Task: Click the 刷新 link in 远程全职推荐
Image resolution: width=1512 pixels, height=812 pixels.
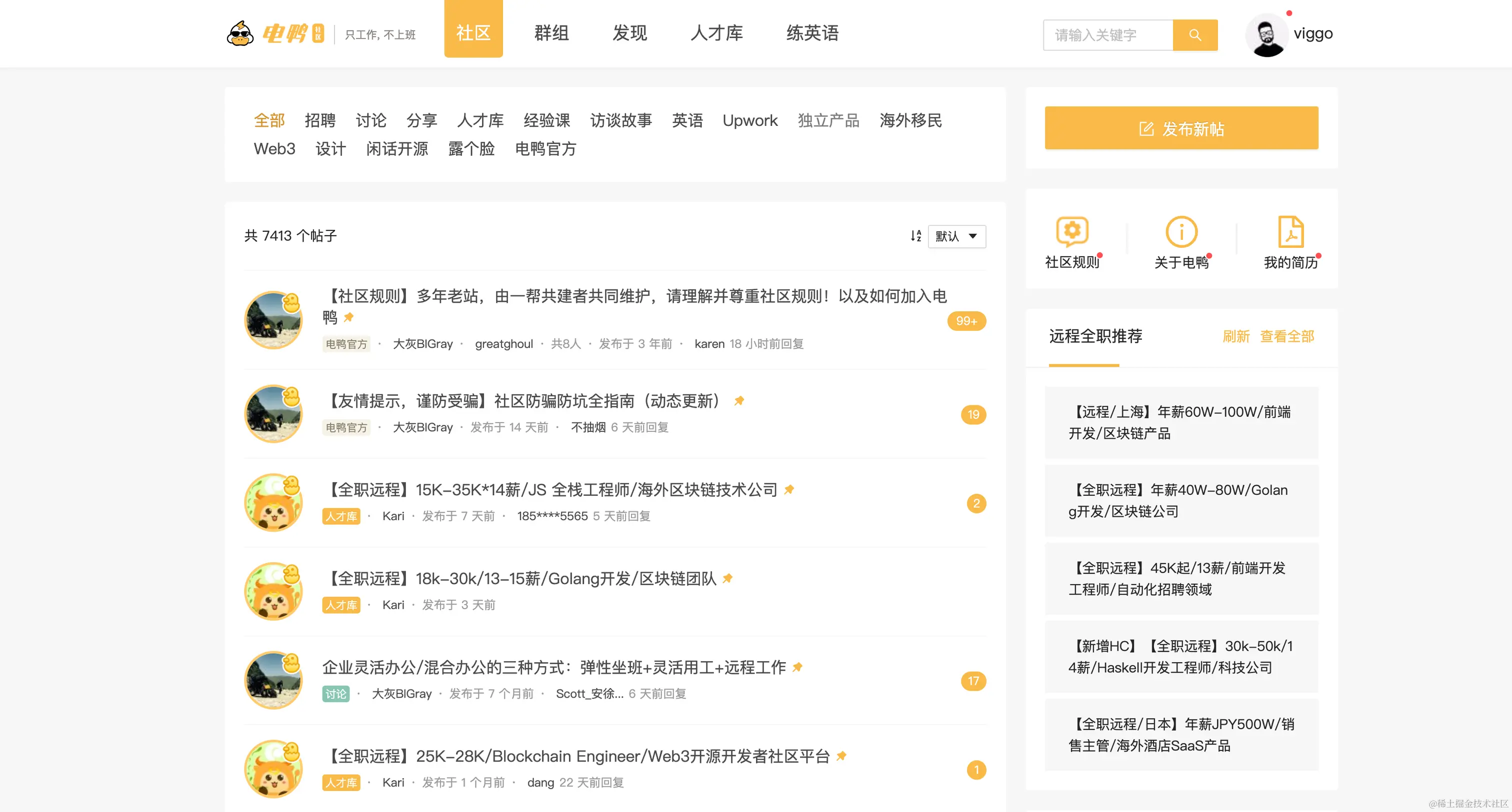Action: [1235, 336]
